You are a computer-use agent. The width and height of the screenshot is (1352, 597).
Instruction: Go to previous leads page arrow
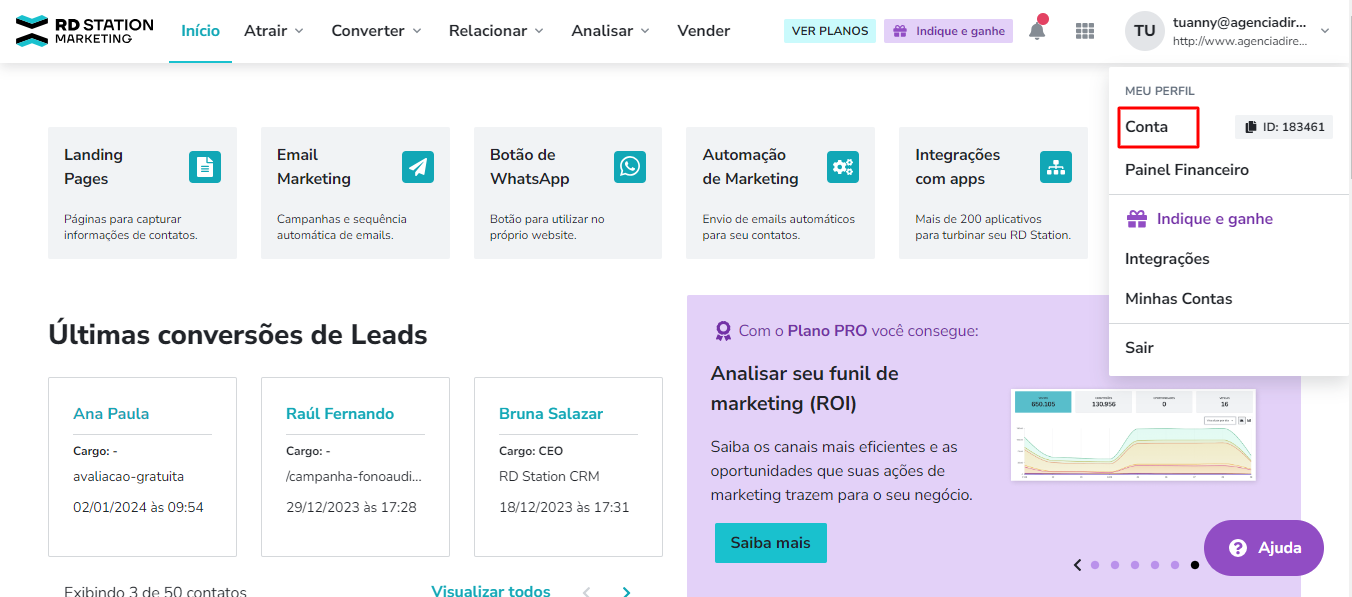[x=587, y=592]
